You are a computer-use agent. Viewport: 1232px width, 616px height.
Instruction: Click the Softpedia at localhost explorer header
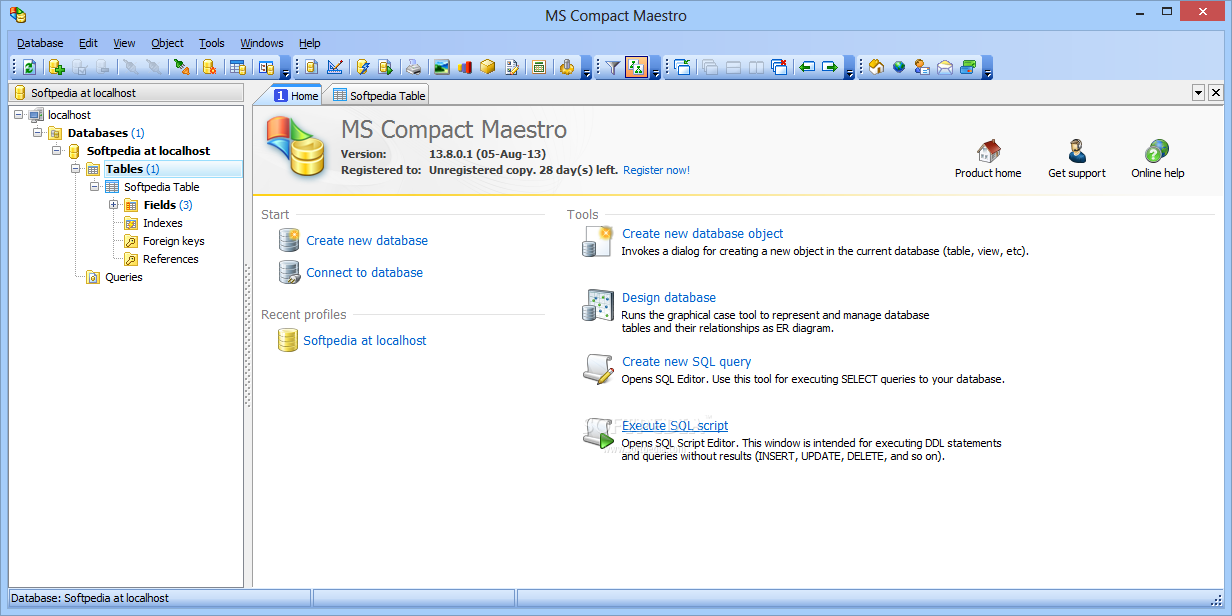[x=126, y=93]
